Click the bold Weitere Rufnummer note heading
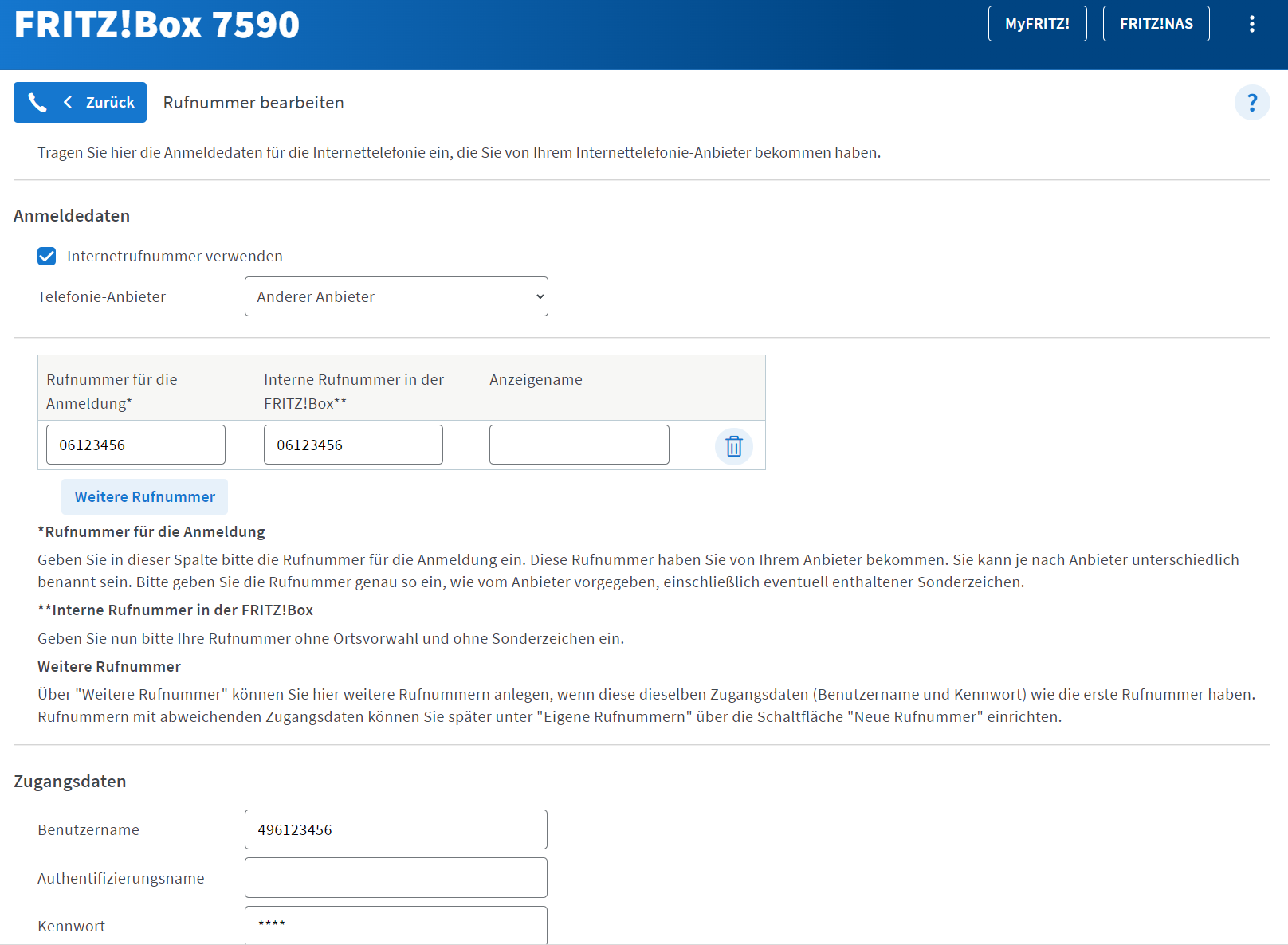 (109, 667)
